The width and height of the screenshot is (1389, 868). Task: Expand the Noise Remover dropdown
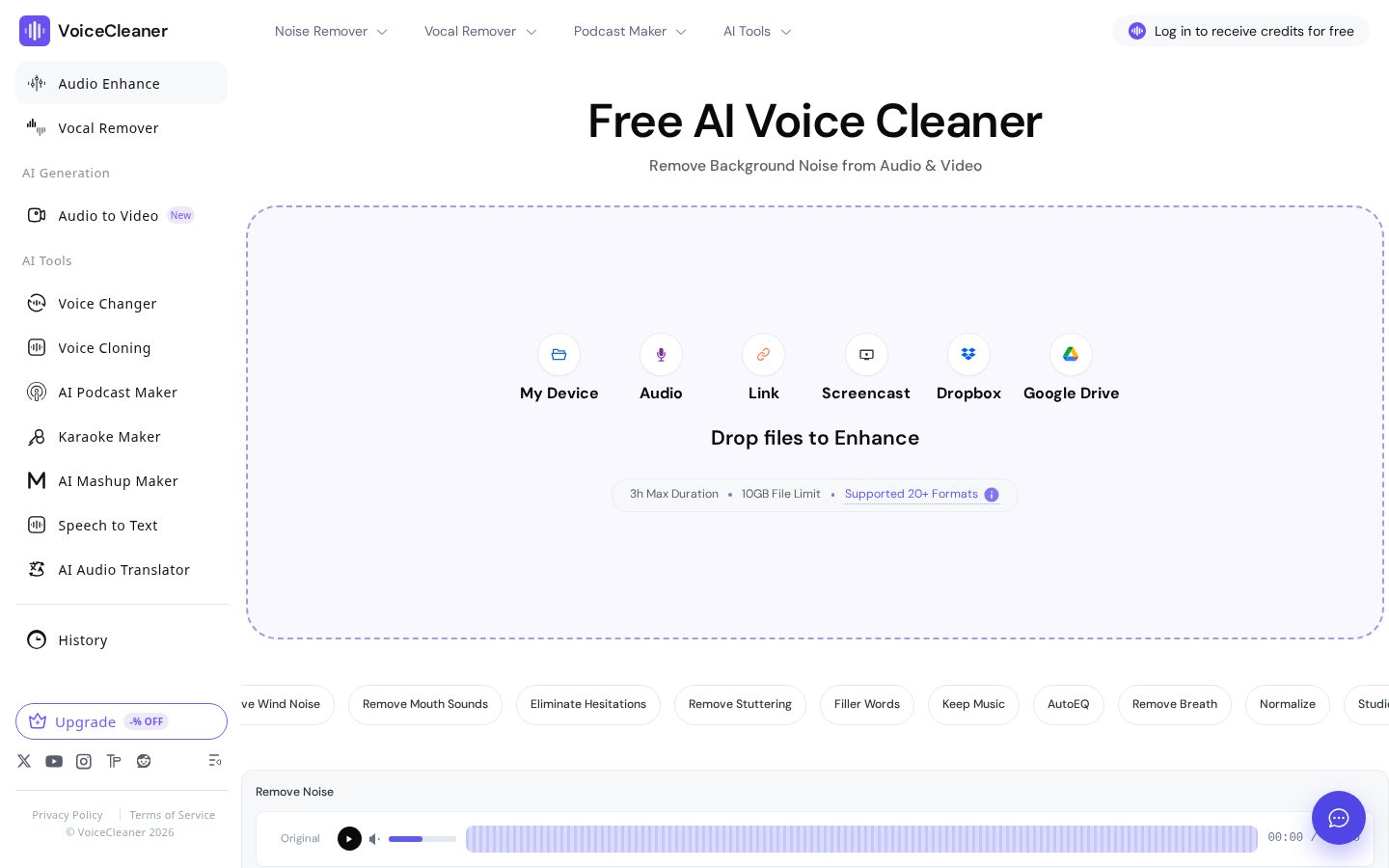coord(331,32)
